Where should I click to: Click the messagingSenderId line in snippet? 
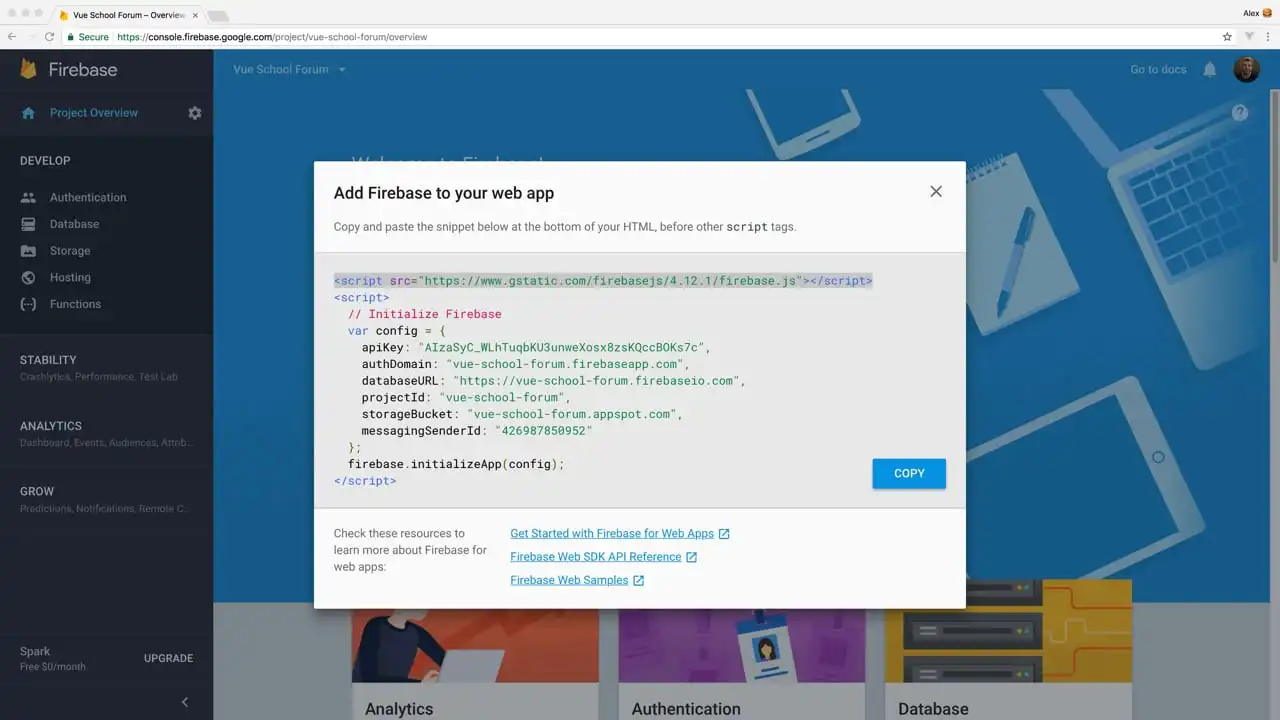(x=477, y=431)
